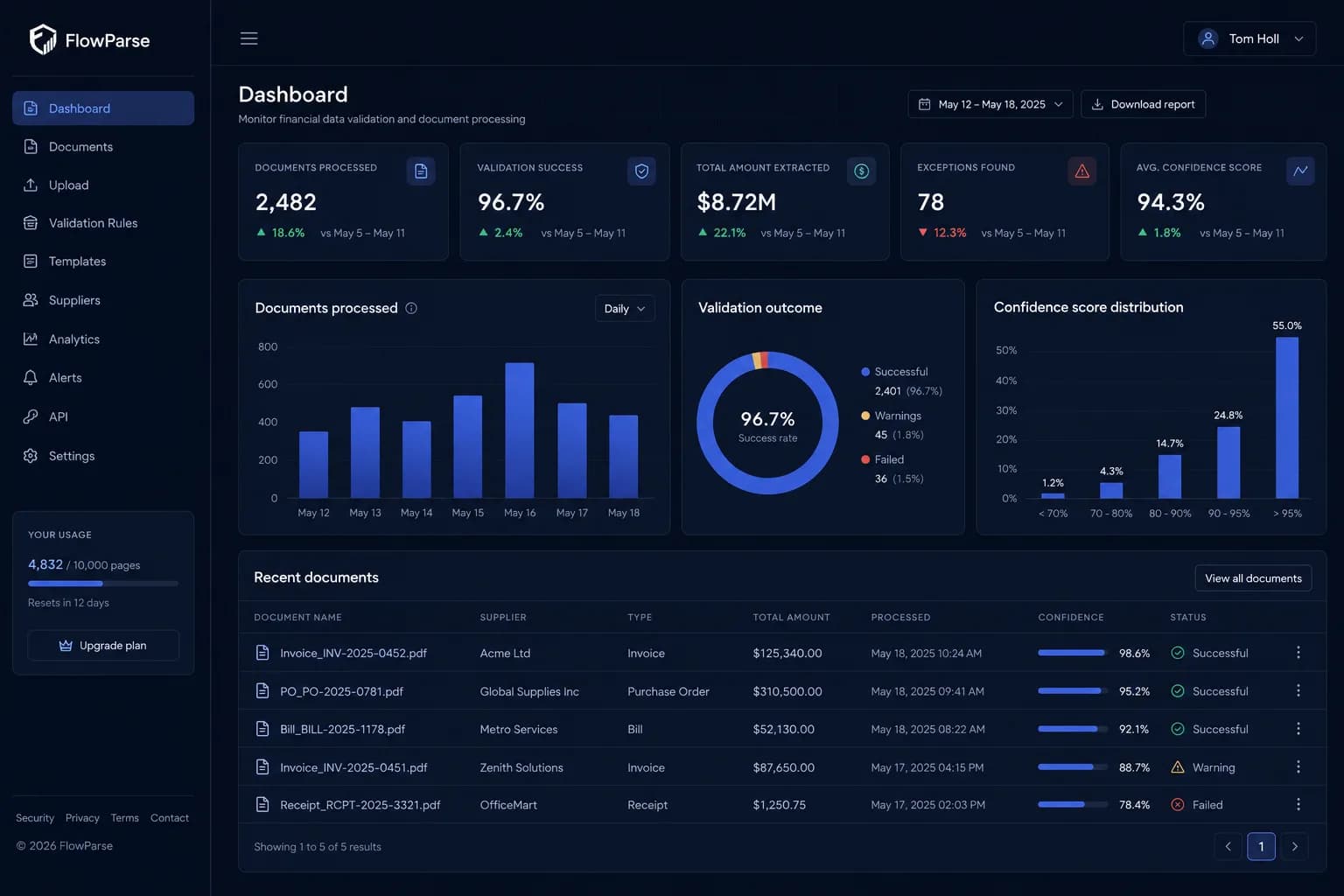Click the 98.6% confidence bar
Image resolution: width=1344 pixels, height=896 pixels.
[1073, 653]
